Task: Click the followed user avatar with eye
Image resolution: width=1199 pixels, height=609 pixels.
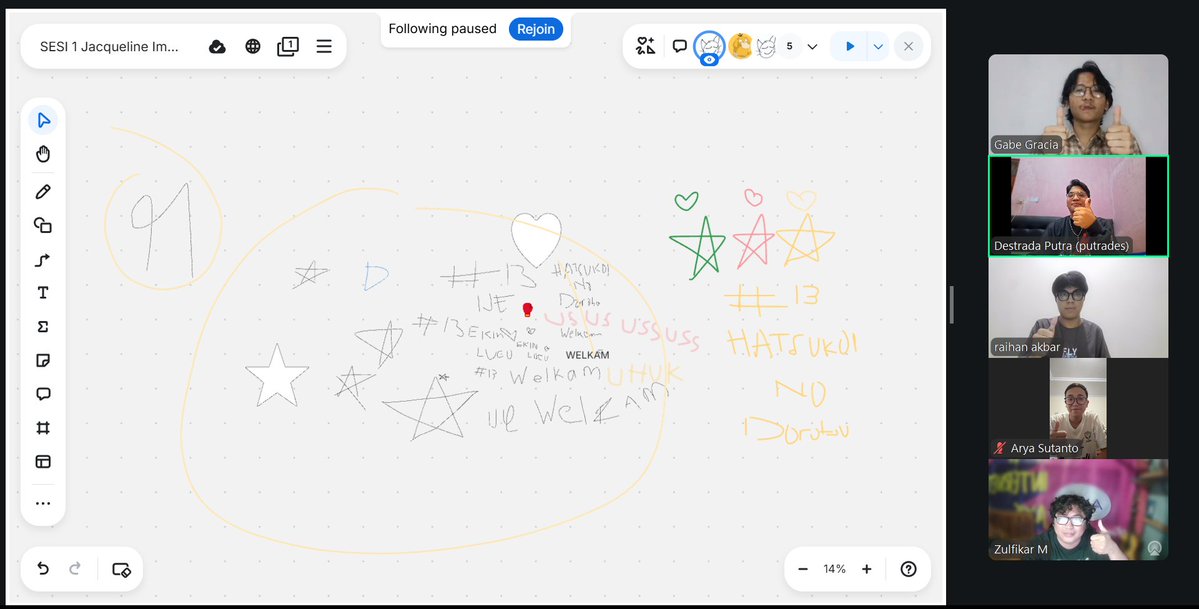Action: click(709, 47)
